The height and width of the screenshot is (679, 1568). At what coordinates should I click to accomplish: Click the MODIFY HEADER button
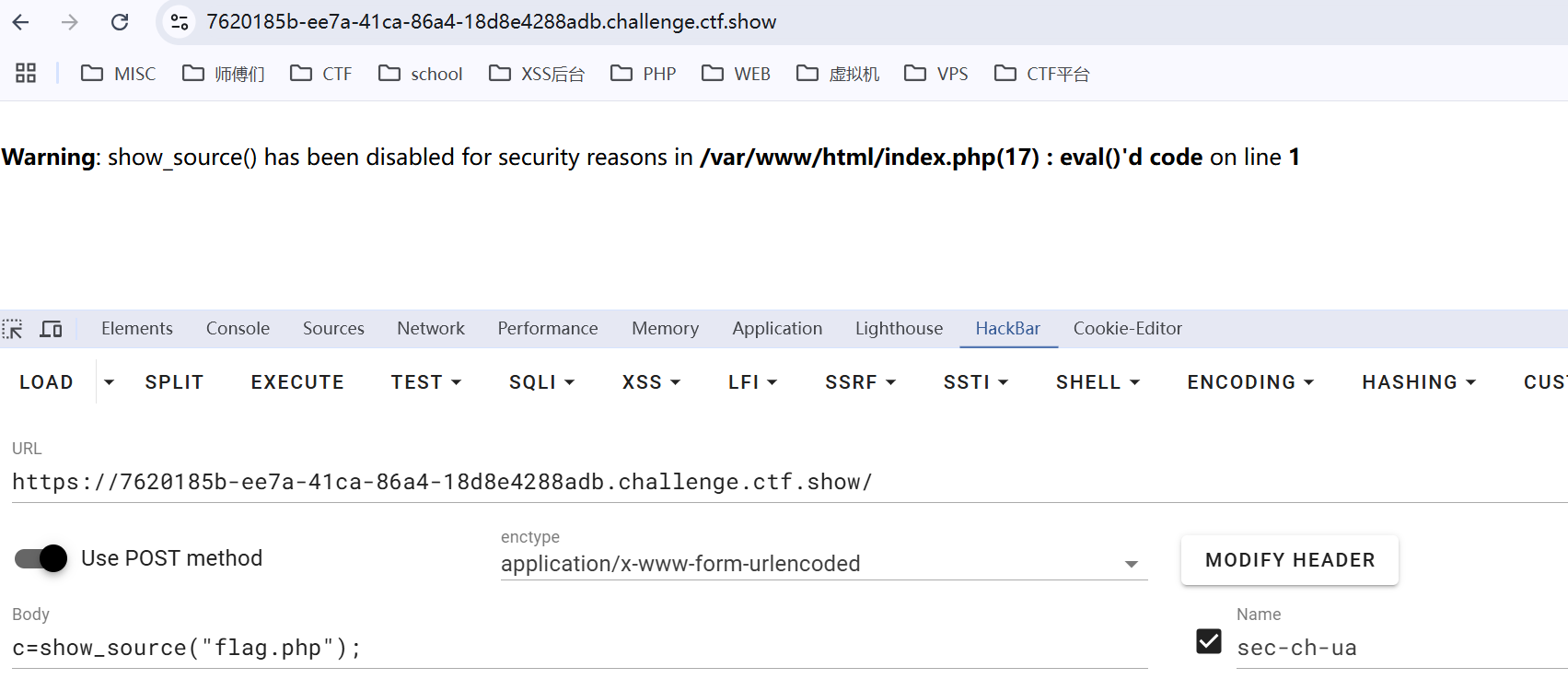tap(1289, 560)
